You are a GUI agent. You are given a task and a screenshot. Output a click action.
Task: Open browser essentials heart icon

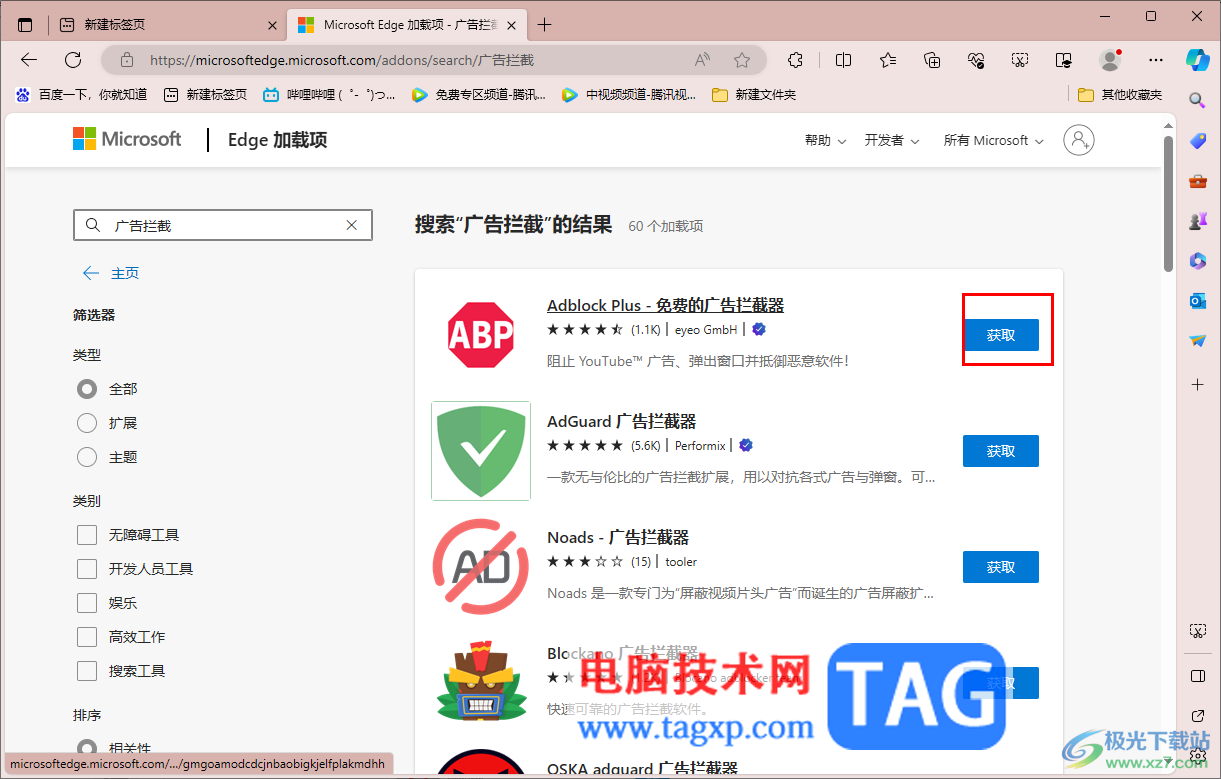pyautogui.click(x=977, y=60)
